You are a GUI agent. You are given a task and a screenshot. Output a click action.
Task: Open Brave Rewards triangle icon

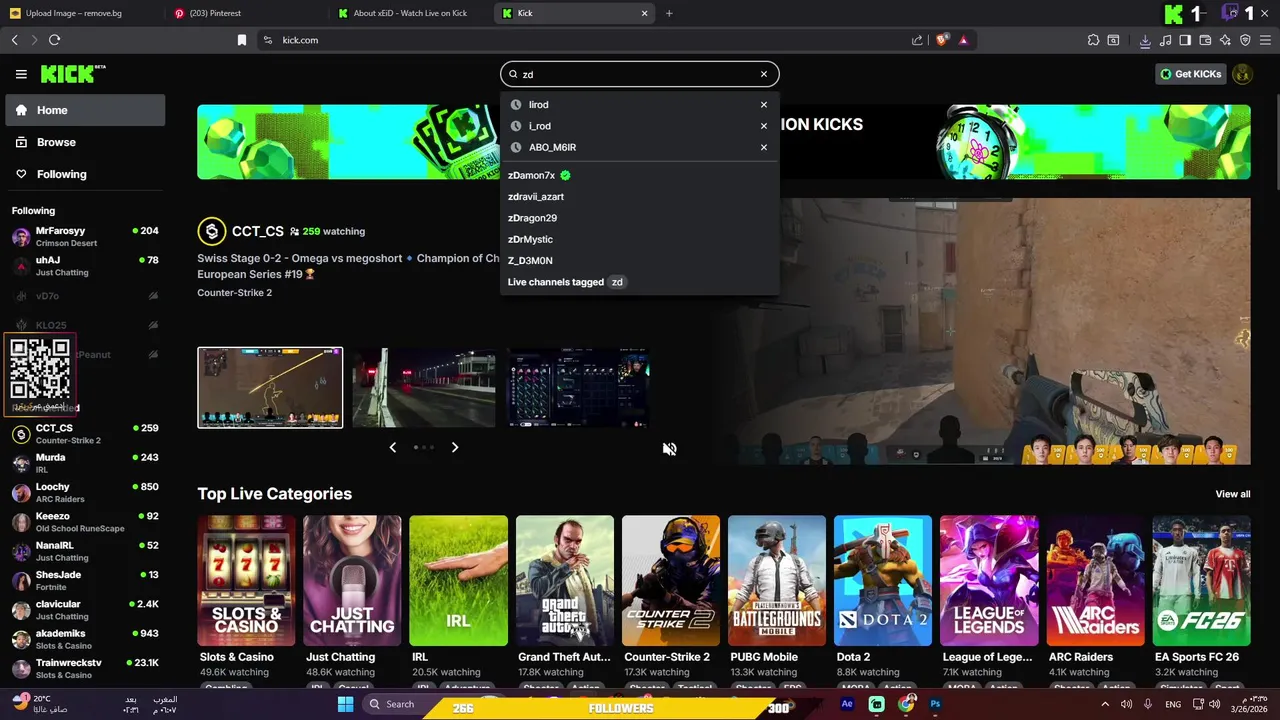click(x=963, y=40)
